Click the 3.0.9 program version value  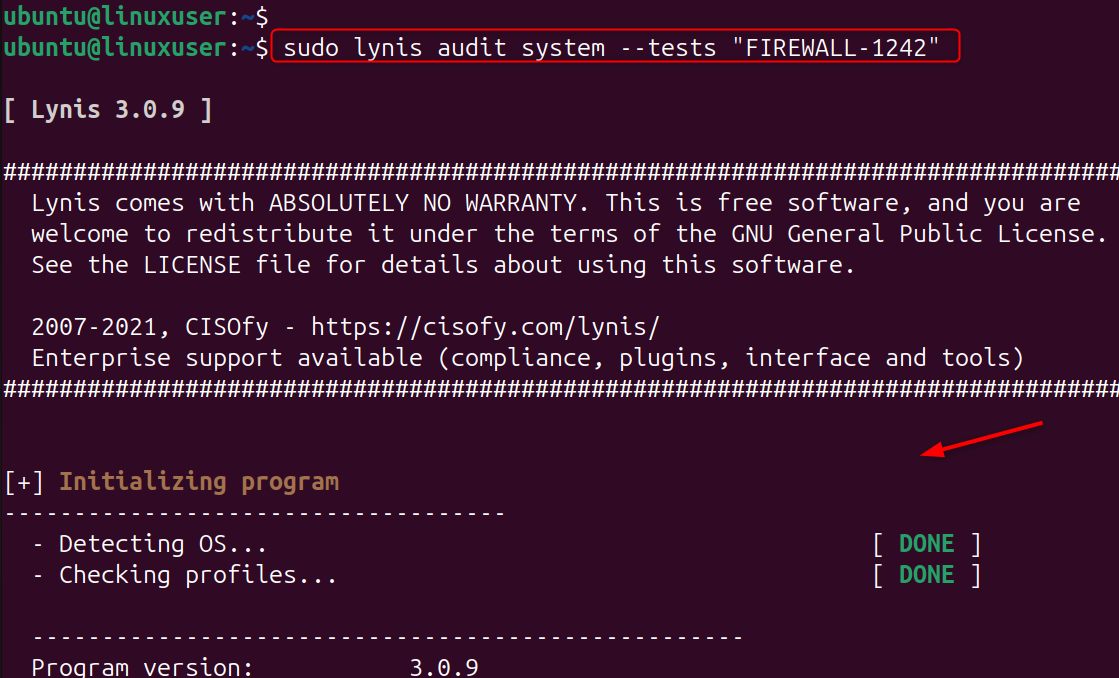click(x=444, y=666)
